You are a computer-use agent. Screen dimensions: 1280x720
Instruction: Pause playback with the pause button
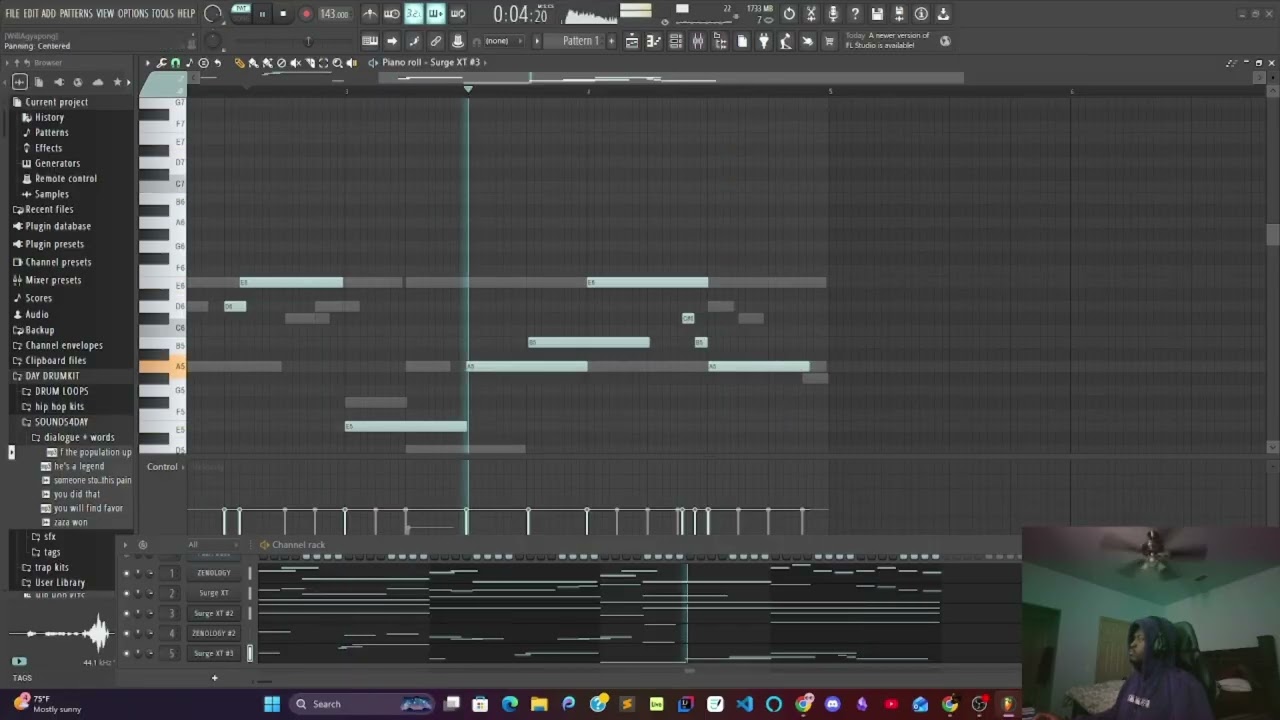(x=262, y=14)
